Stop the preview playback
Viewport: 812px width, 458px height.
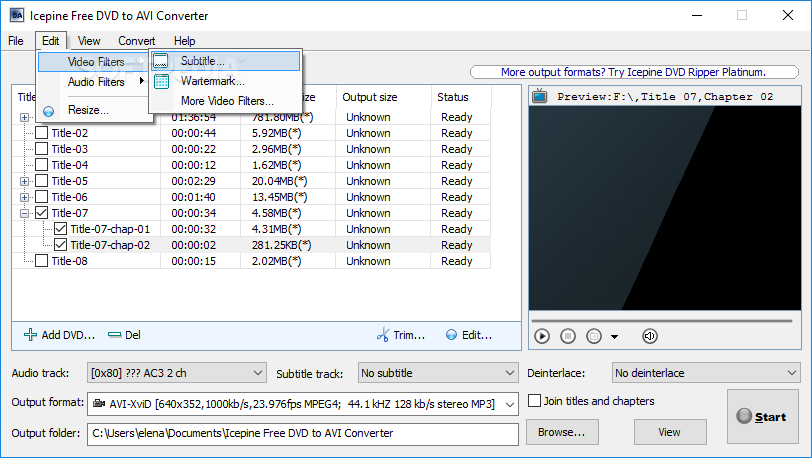(568, 336)
